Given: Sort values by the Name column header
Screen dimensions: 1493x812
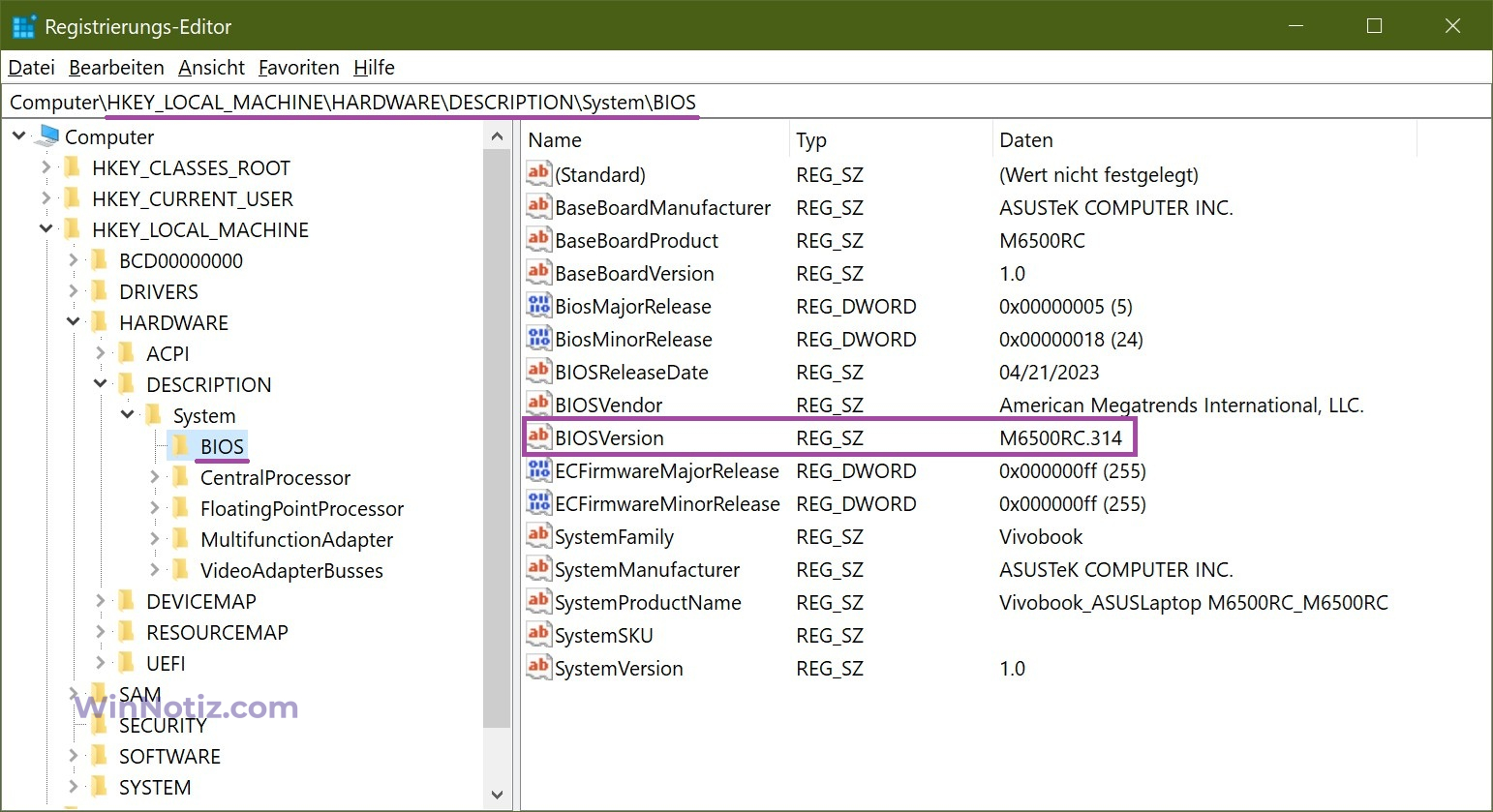Looking at the screenshot, I should [x=555, y=140].
